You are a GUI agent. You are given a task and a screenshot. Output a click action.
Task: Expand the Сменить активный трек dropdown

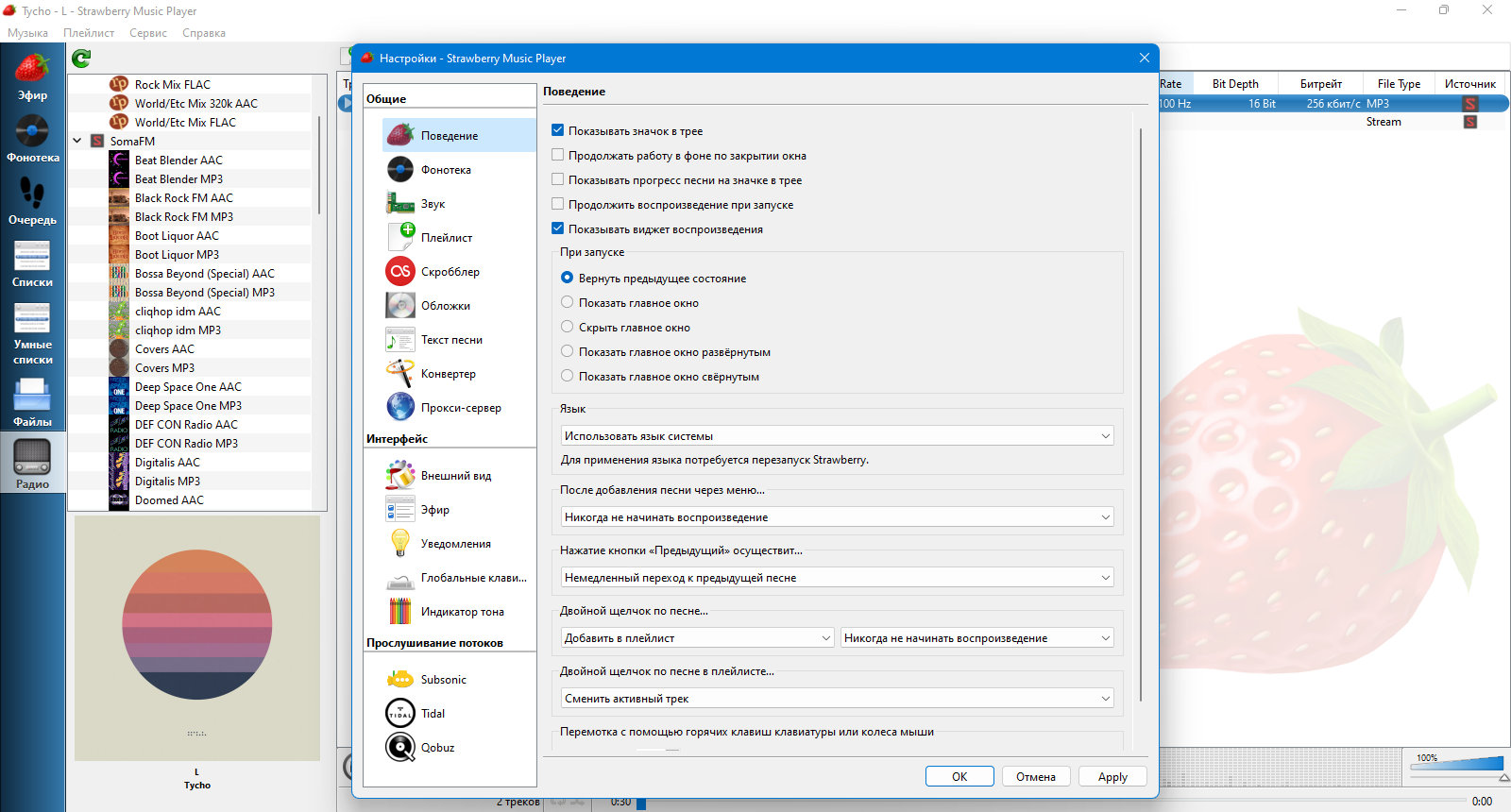click(837, 698)
